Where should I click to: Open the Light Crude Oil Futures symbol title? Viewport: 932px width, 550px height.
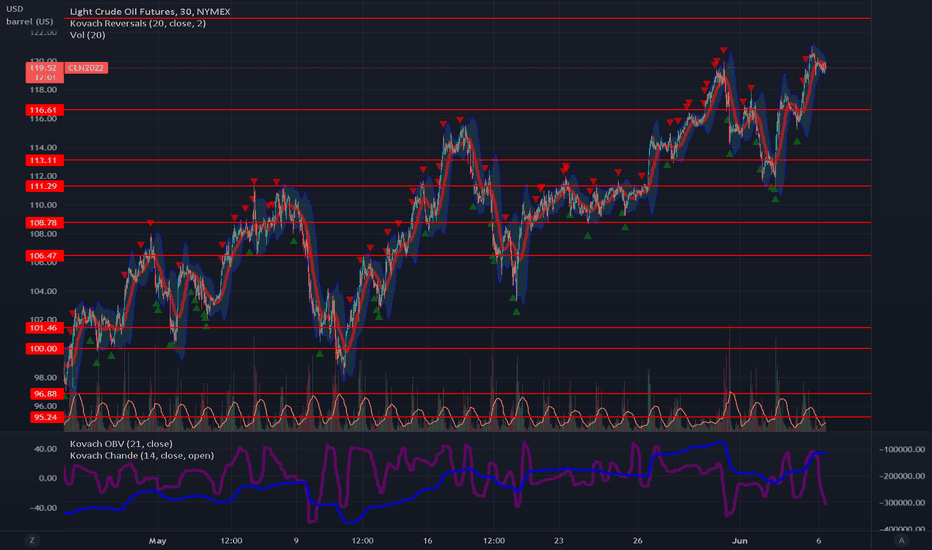[x=150, y=11]
